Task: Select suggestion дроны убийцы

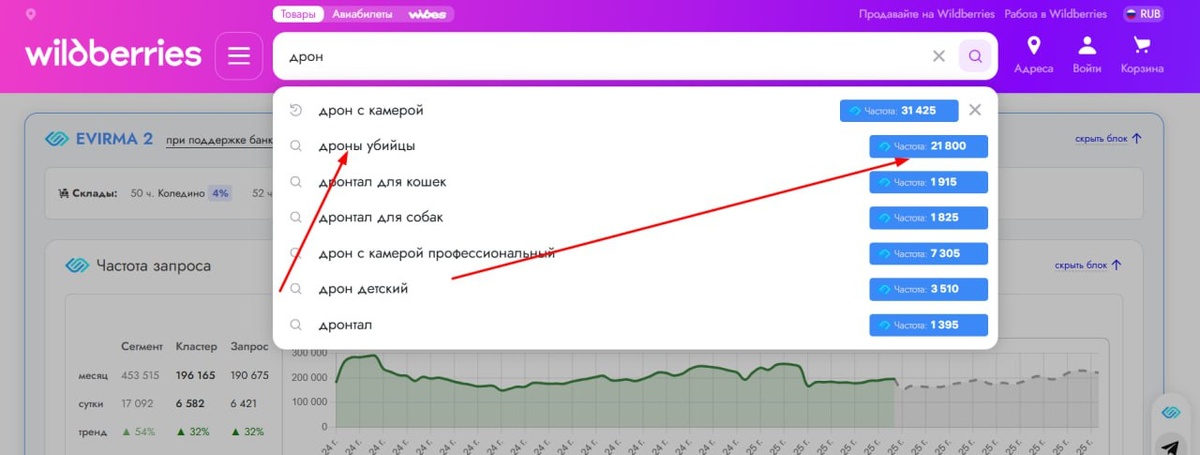Action: (366, 146)
